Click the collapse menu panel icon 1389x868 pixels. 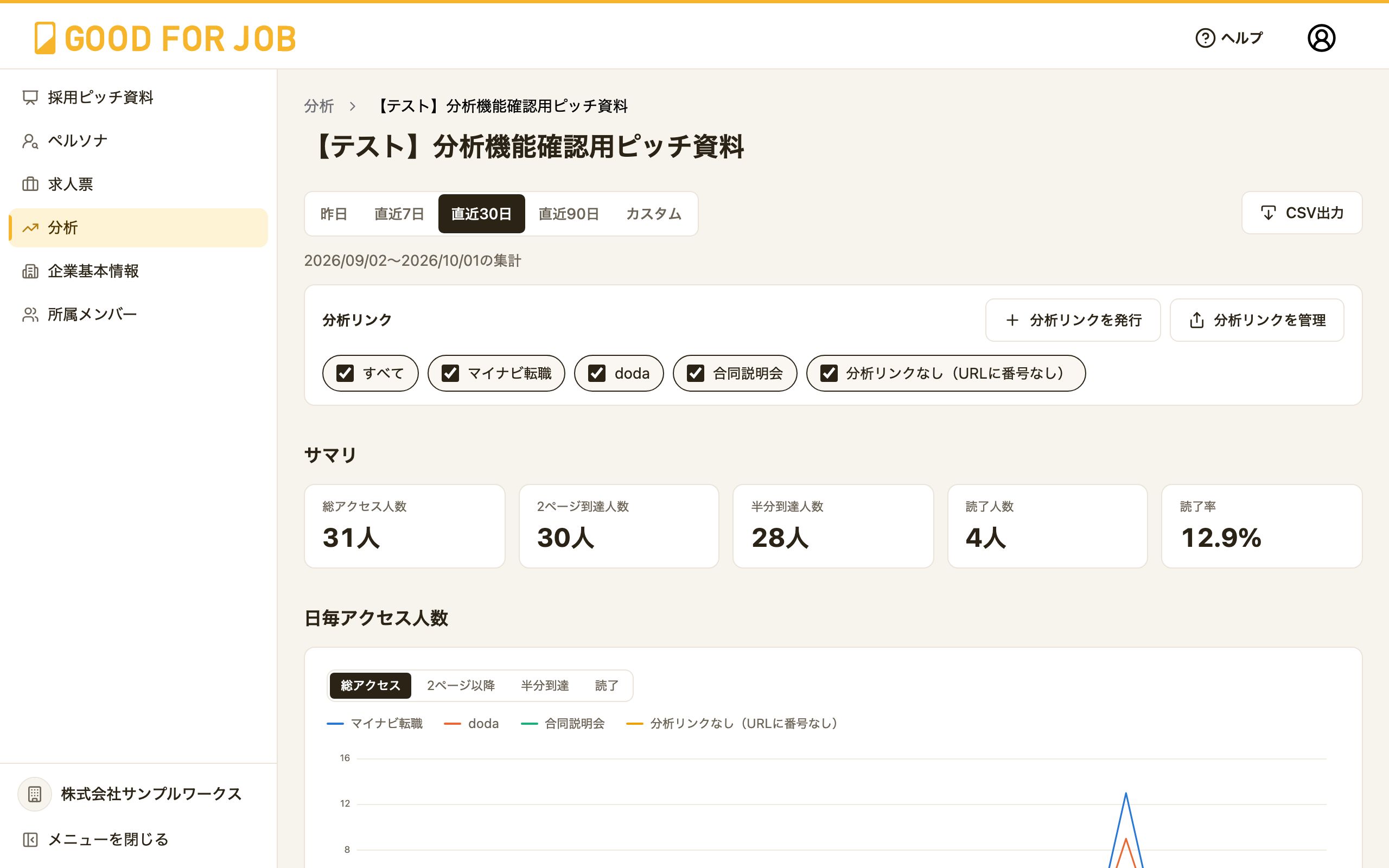[x=30, y=840]
